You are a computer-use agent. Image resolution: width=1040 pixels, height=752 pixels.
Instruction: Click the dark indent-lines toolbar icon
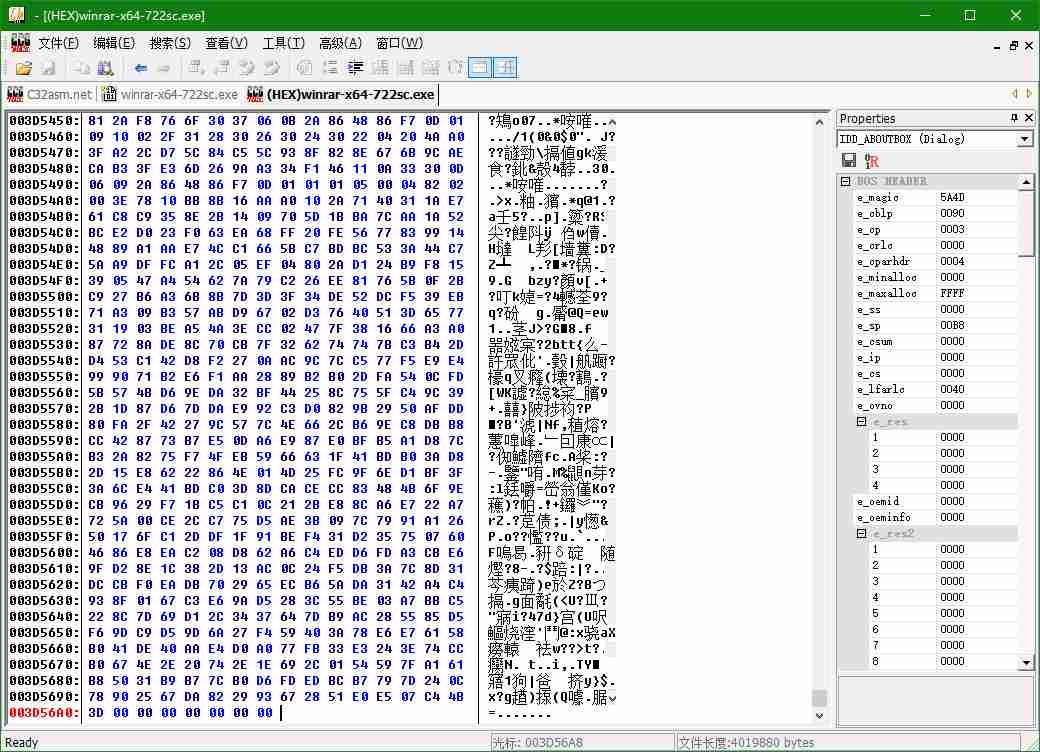pos(356,68)
